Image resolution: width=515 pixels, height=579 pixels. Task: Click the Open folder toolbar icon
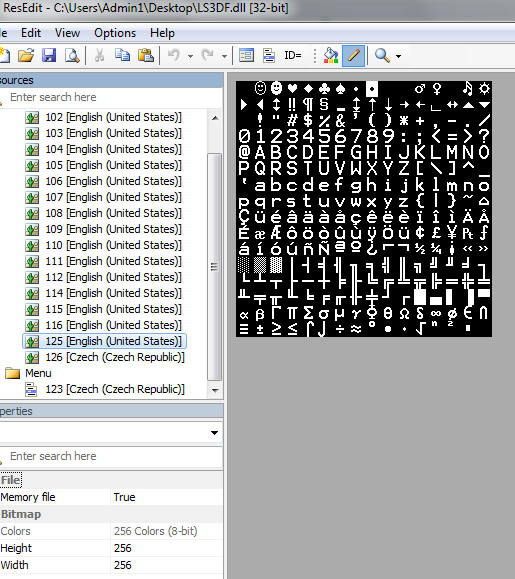click(x=26, y=56)
